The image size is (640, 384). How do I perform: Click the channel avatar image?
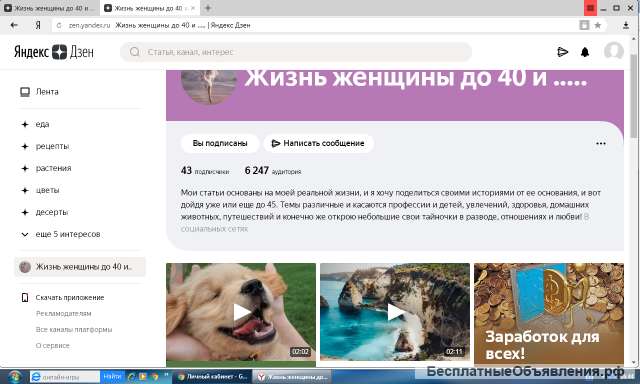coord(209,87)
